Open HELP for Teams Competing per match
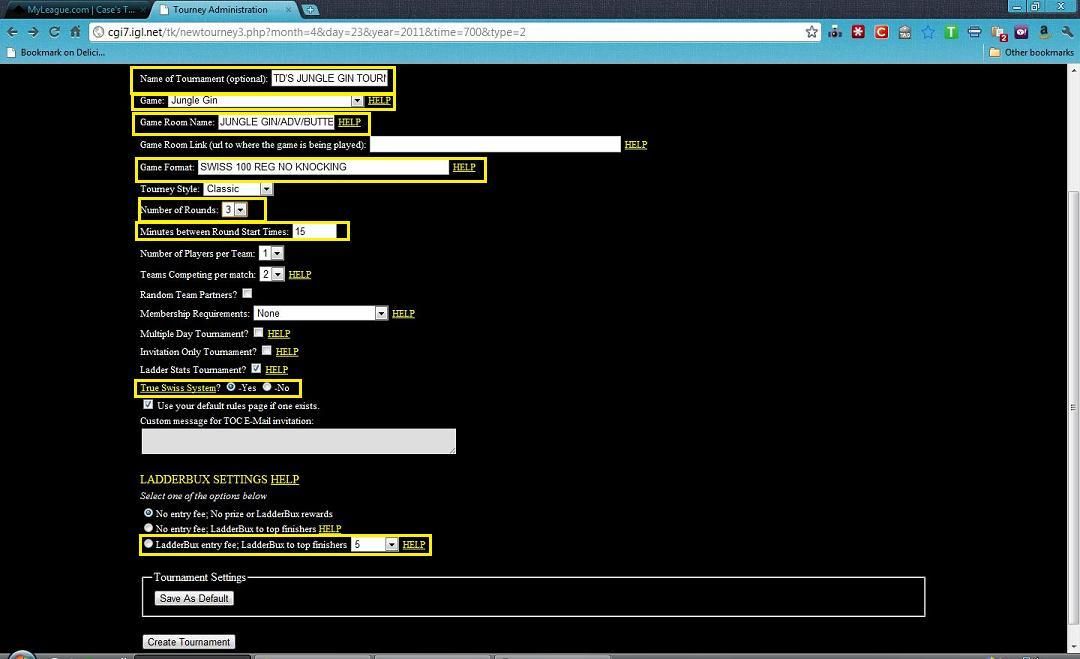 coord(300,274)
